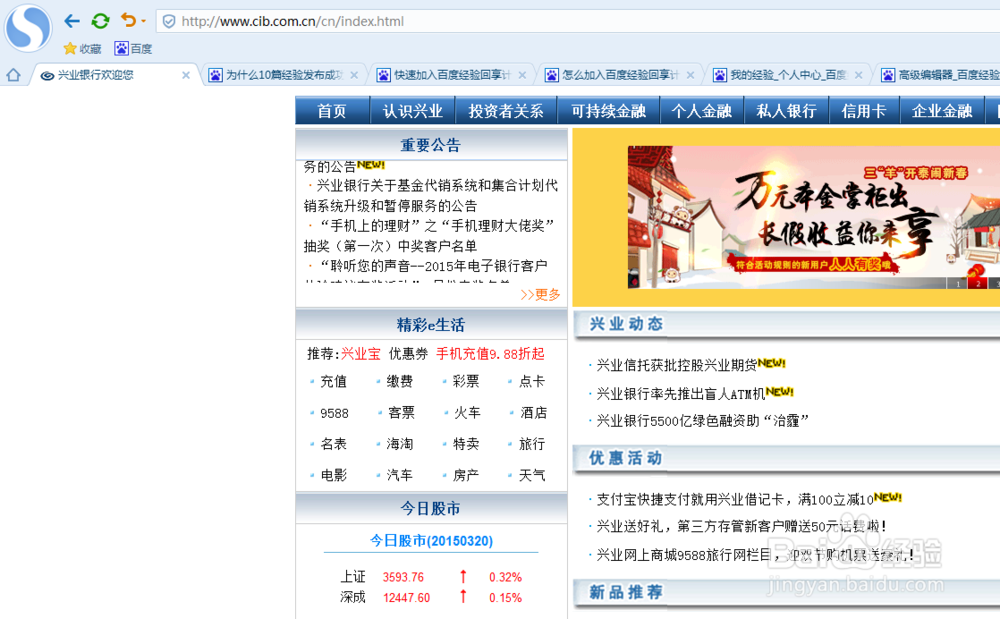Open the 电影 service link
The image size is (1000, 619).
click(x=334, y=475)
